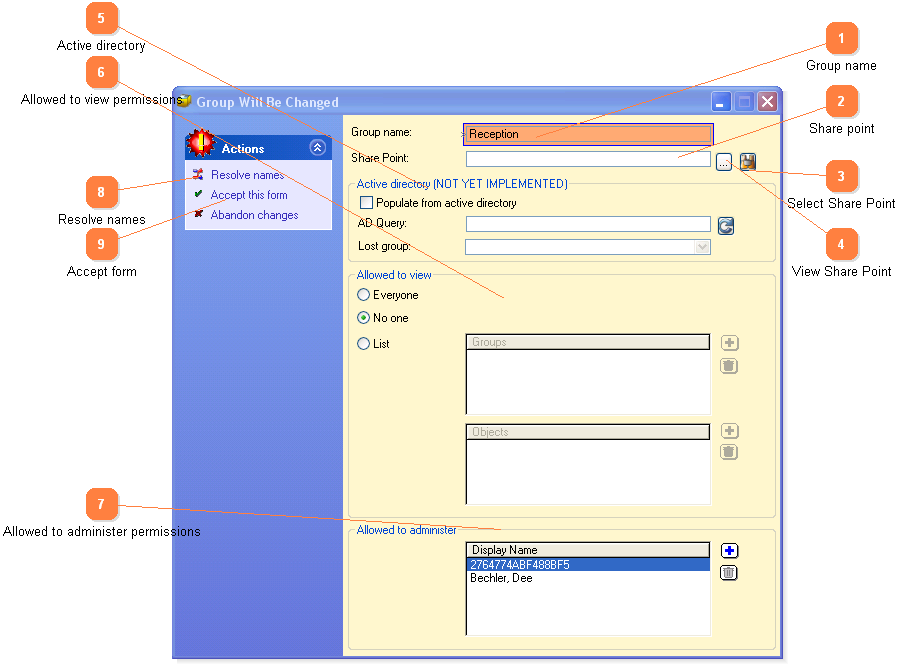The height and width of the screenshot is (666, 899).
Task: Click the Display Name column header
Action: (588, 550)
